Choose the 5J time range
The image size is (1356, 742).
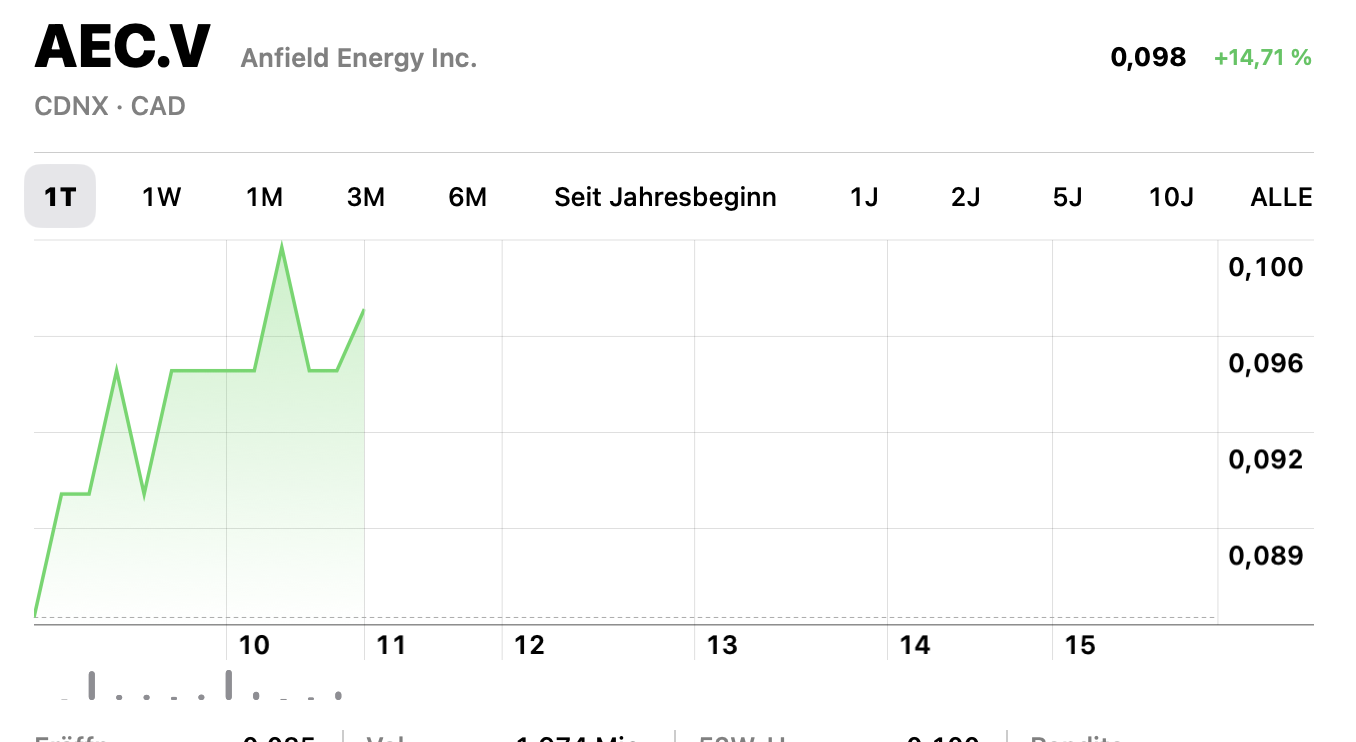tap(1067, 197)
